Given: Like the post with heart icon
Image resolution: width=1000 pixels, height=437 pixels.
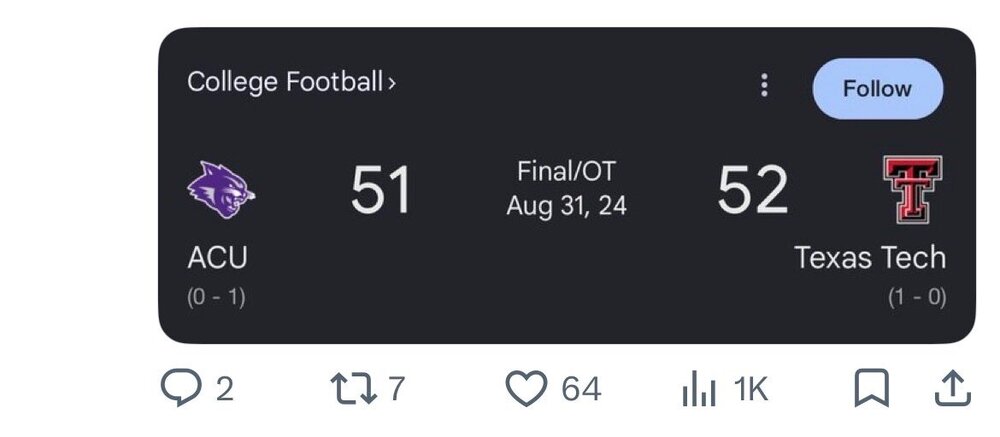Looking at the screenshot, I should point(526,388).
